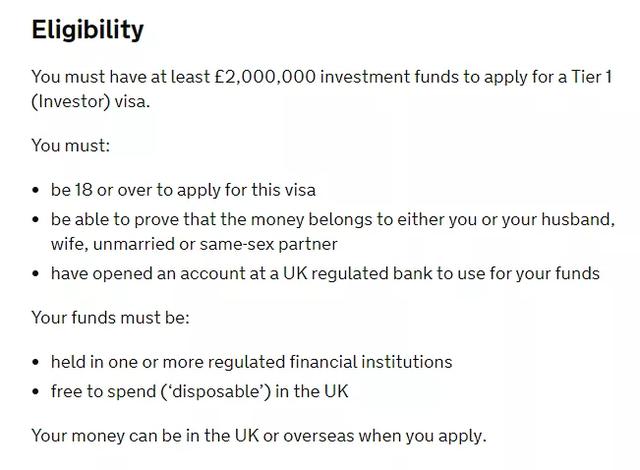Click the text 'overseas when you apply.'
Screen dimensions: 640x470
385,436
